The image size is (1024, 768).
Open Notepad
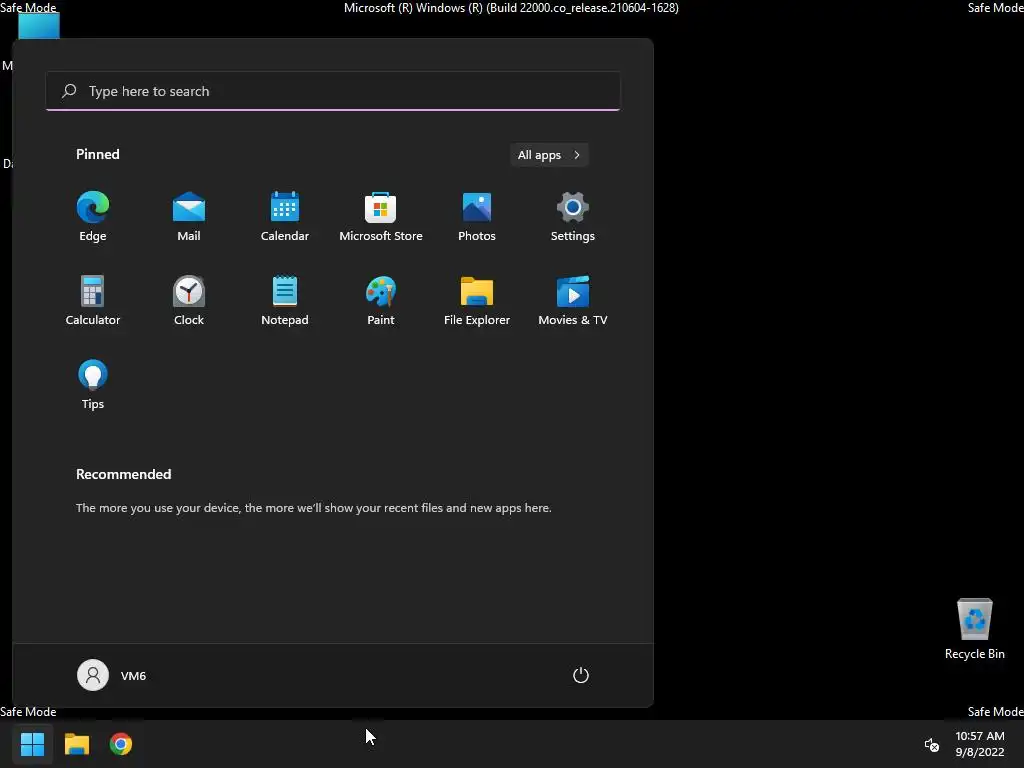click(285, 300)
